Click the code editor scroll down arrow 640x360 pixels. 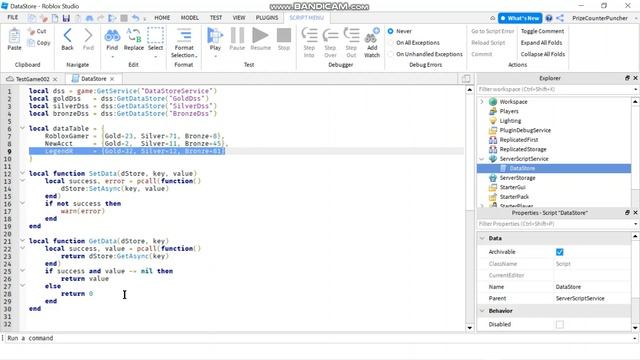(x=469, y=328)
